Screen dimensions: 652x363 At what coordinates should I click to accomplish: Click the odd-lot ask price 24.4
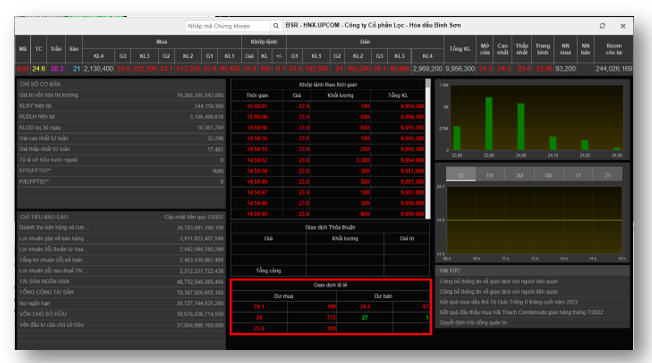(x=365, y=306)
